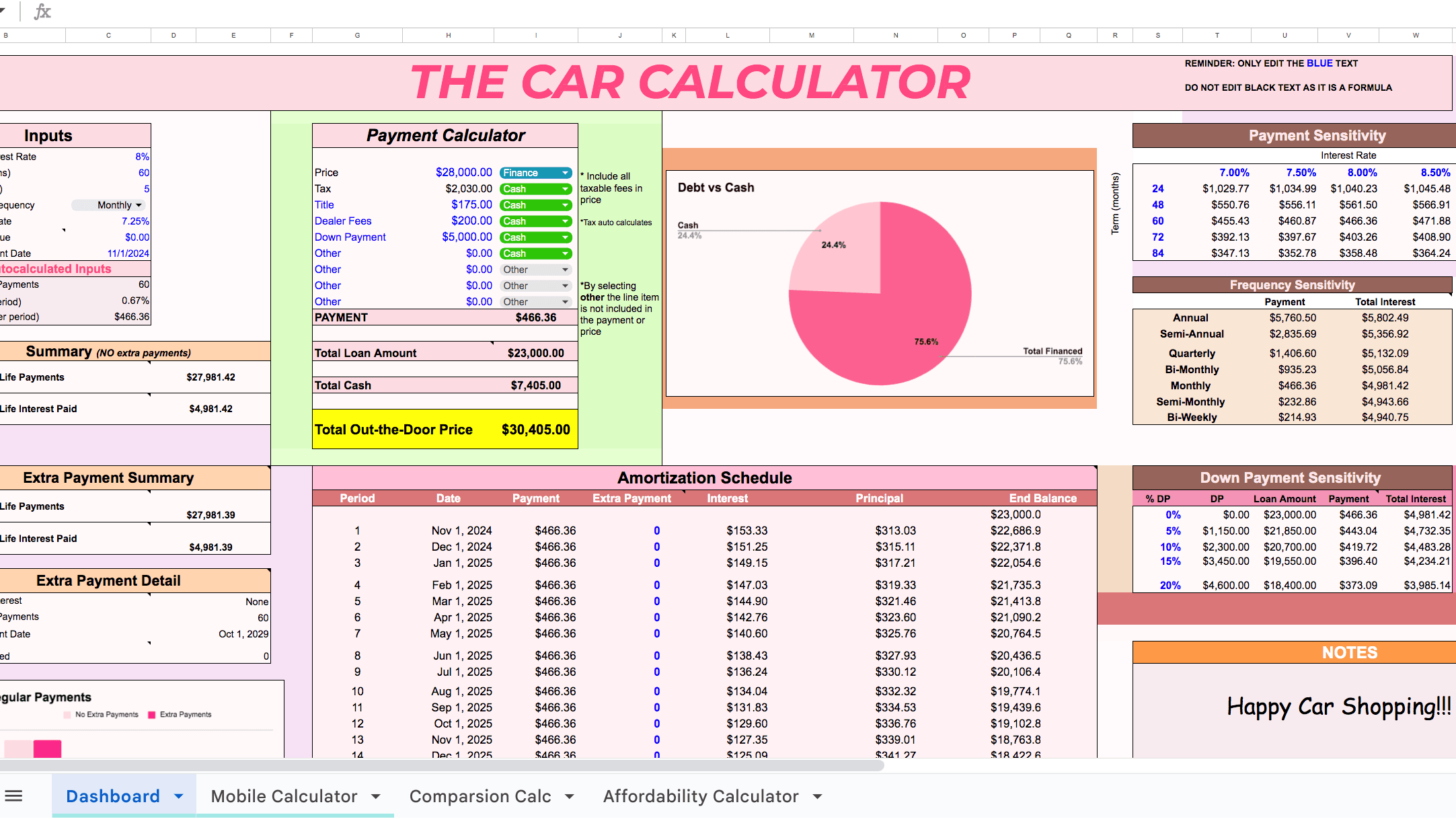Viewport: 1456px width, 819px height.
Task: Select the Bi-Weekly frequency row label
Action: pyautogui.click(x=1192, y=418)
